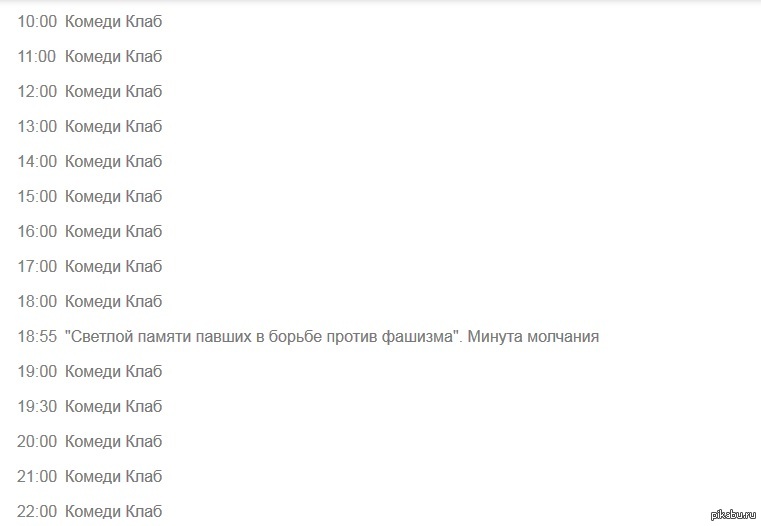Open the 18:00 Комеди Клаб program

90,301
